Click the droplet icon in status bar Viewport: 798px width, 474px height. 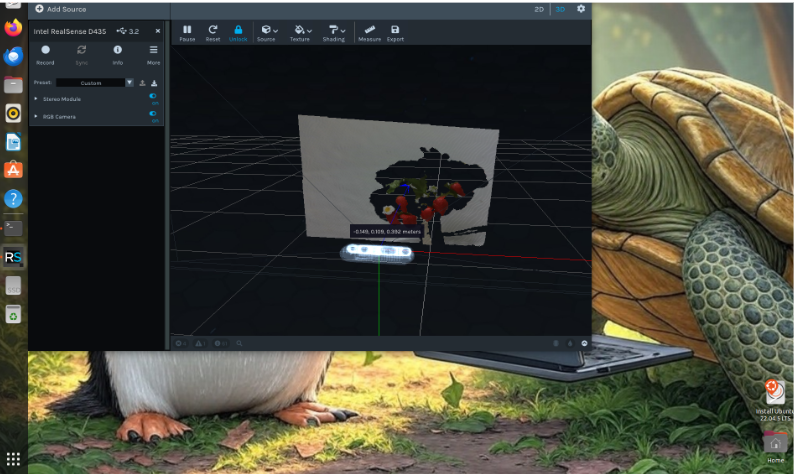coord(570,344)
